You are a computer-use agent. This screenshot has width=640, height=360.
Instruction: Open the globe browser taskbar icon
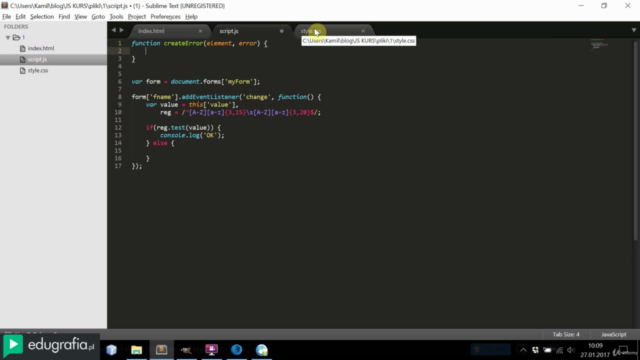coord(262,350)
